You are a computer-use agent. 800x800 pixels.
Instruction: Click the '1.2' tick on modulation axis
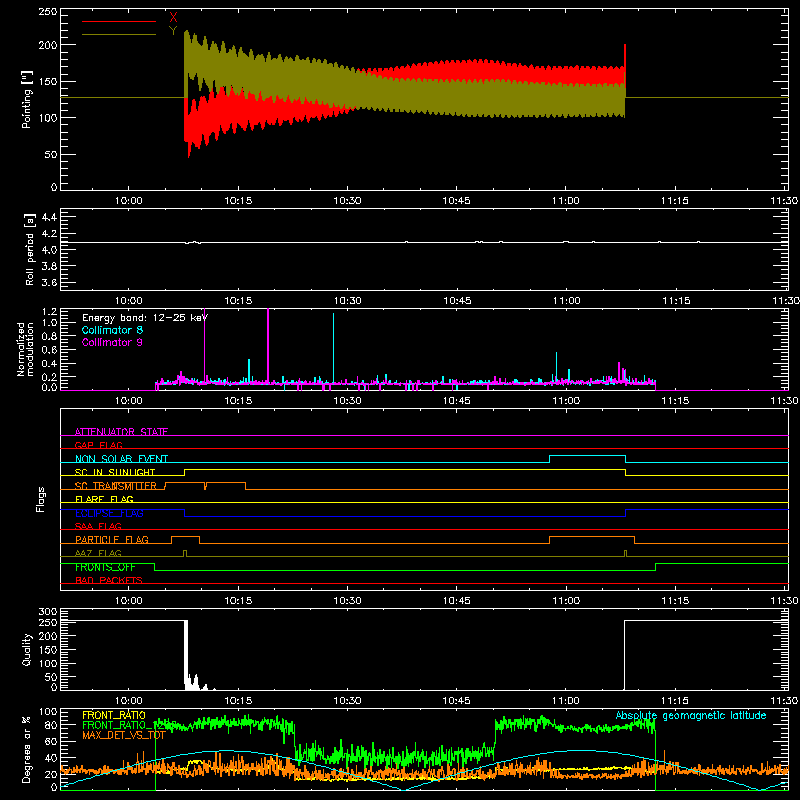point(49,312)
